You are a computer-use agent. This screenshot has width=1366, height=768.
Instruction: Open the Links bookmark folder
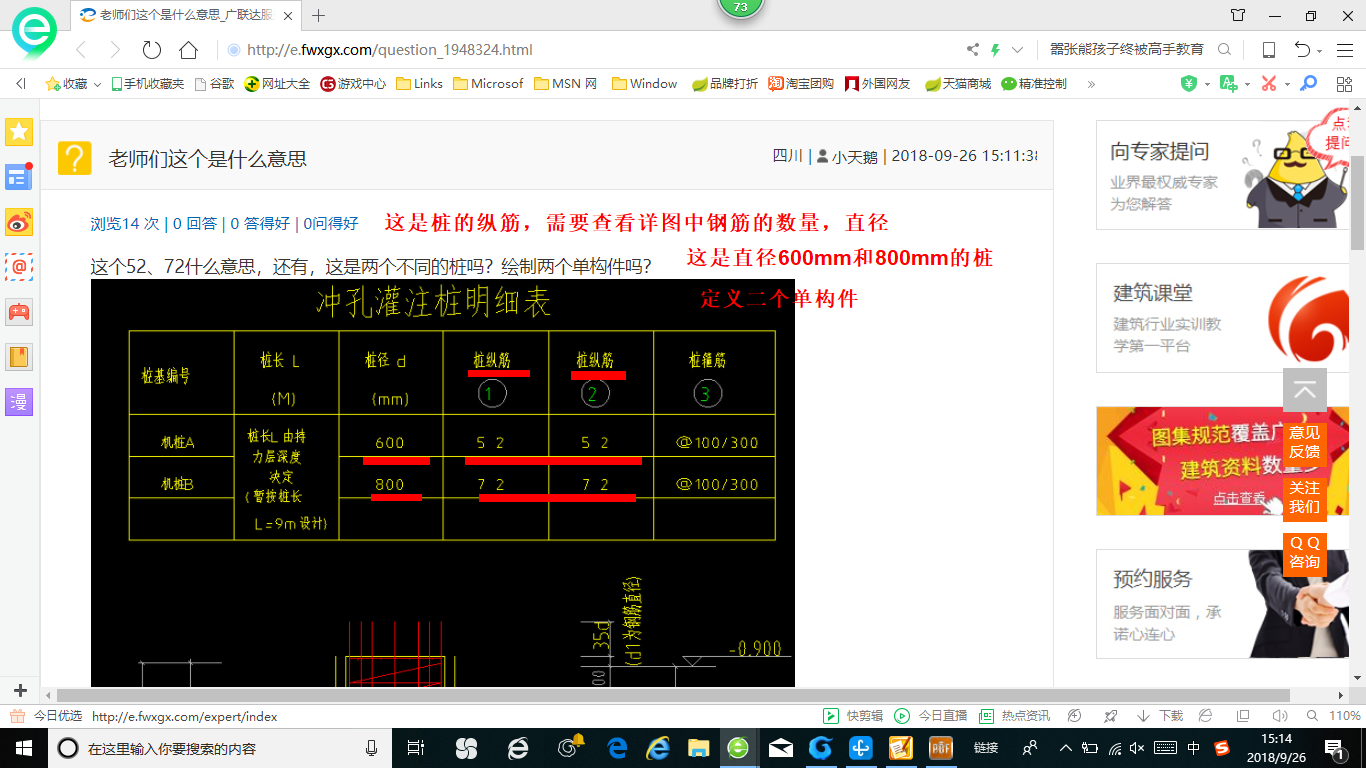419,84
